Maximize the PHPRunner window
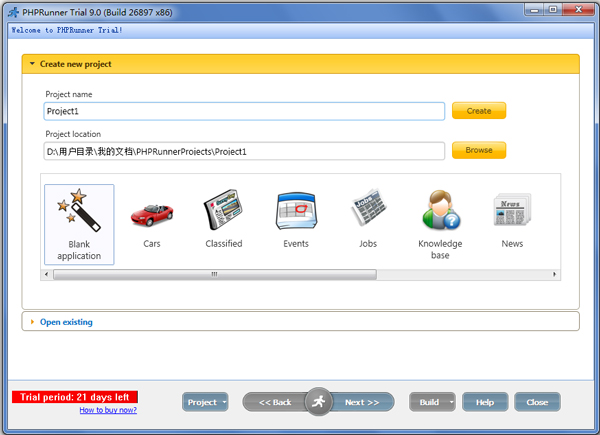 tap(553, 10)
